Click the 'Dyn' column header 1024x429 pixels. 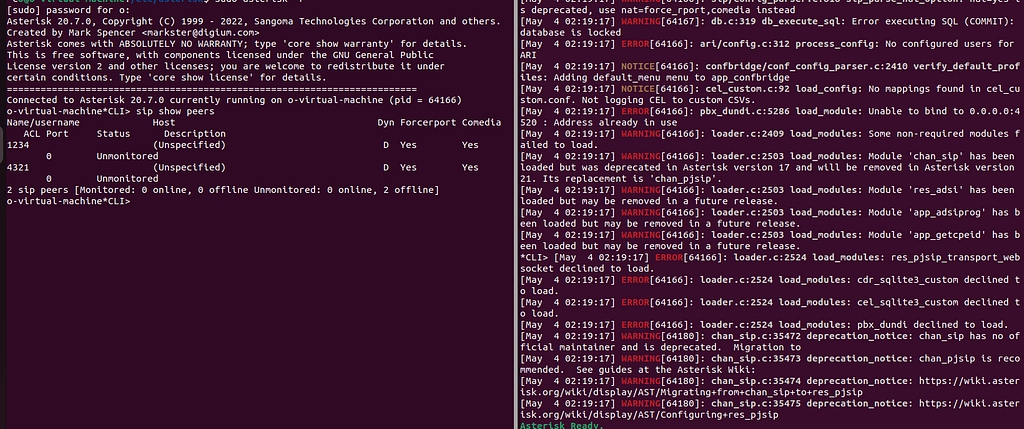(386, 122)
